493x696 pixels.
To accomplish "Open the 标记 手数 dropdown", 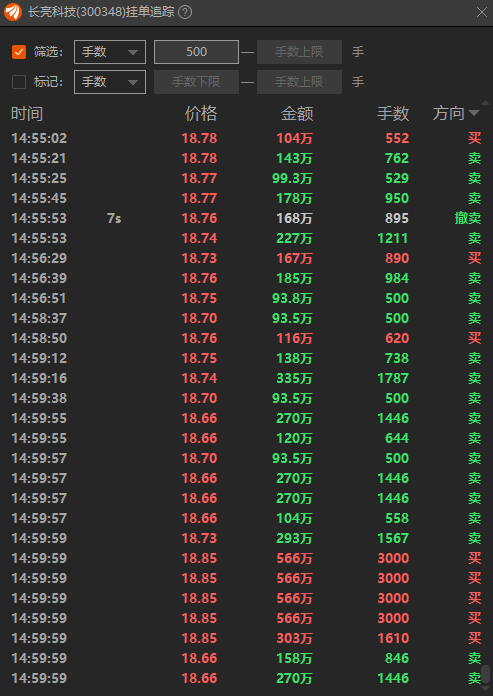I will click(110, 82).
